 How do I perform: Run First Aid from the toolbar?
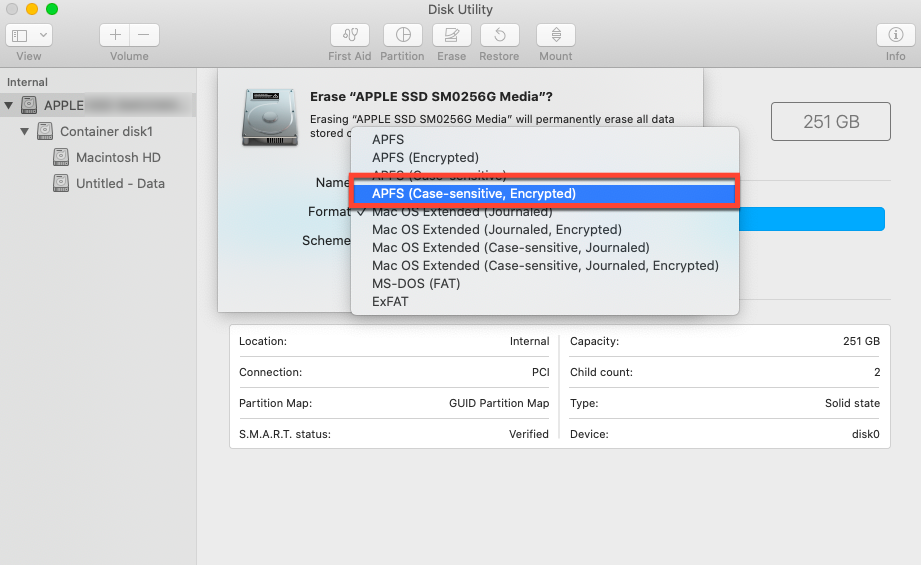pyautogui.click(x=349, y=35)
